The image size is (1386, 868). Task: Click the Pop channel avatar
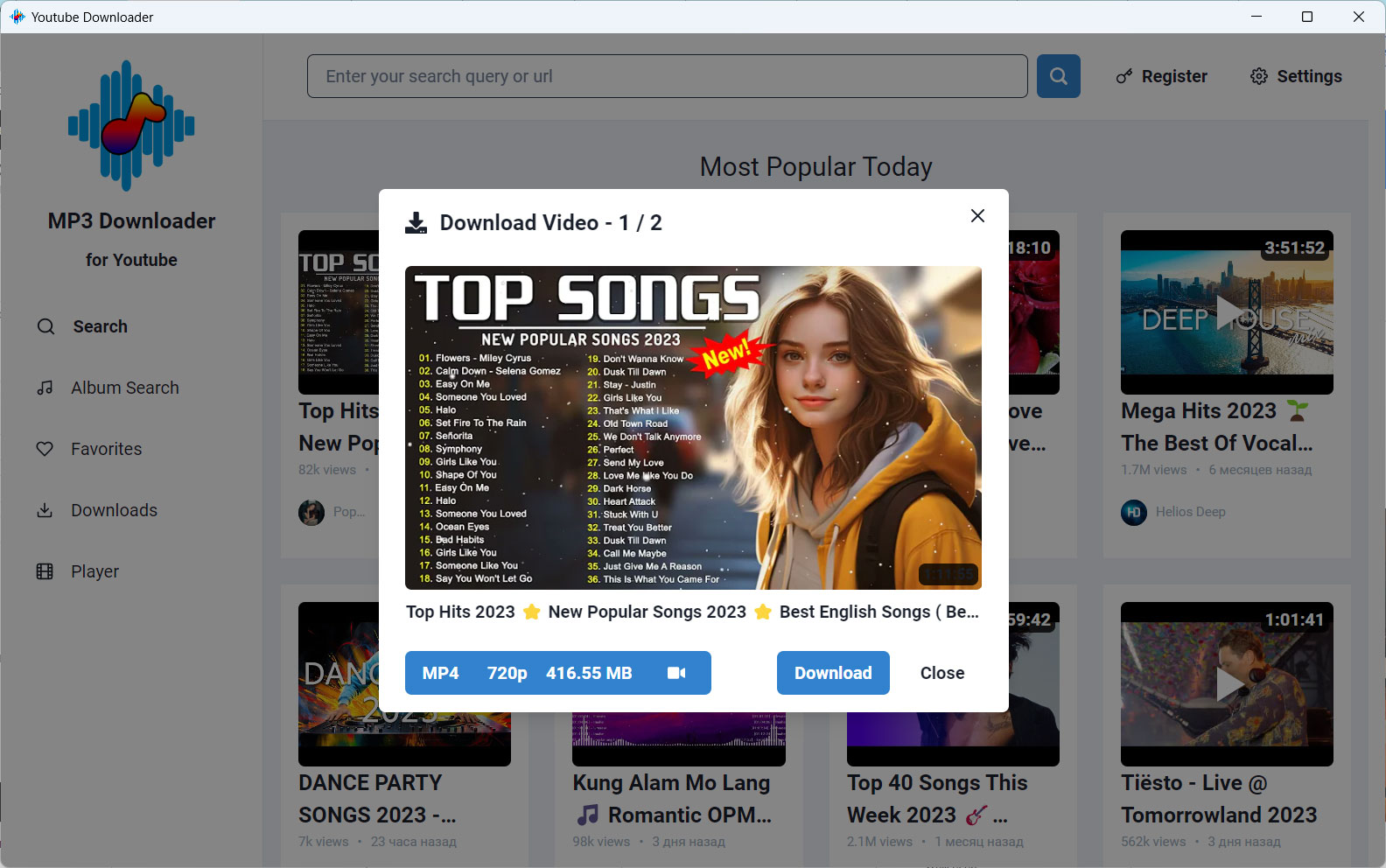pyautogui.click(x=311, y=512)
